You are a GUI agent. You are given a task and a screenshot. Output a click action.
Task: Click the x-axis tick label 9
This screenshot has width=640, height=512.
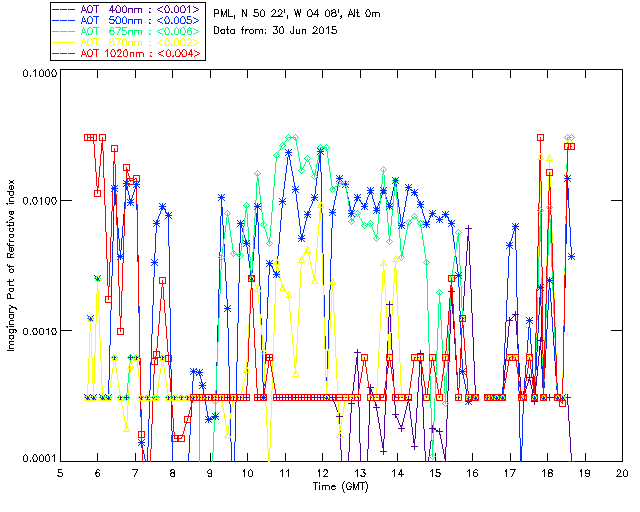[210, 473]
